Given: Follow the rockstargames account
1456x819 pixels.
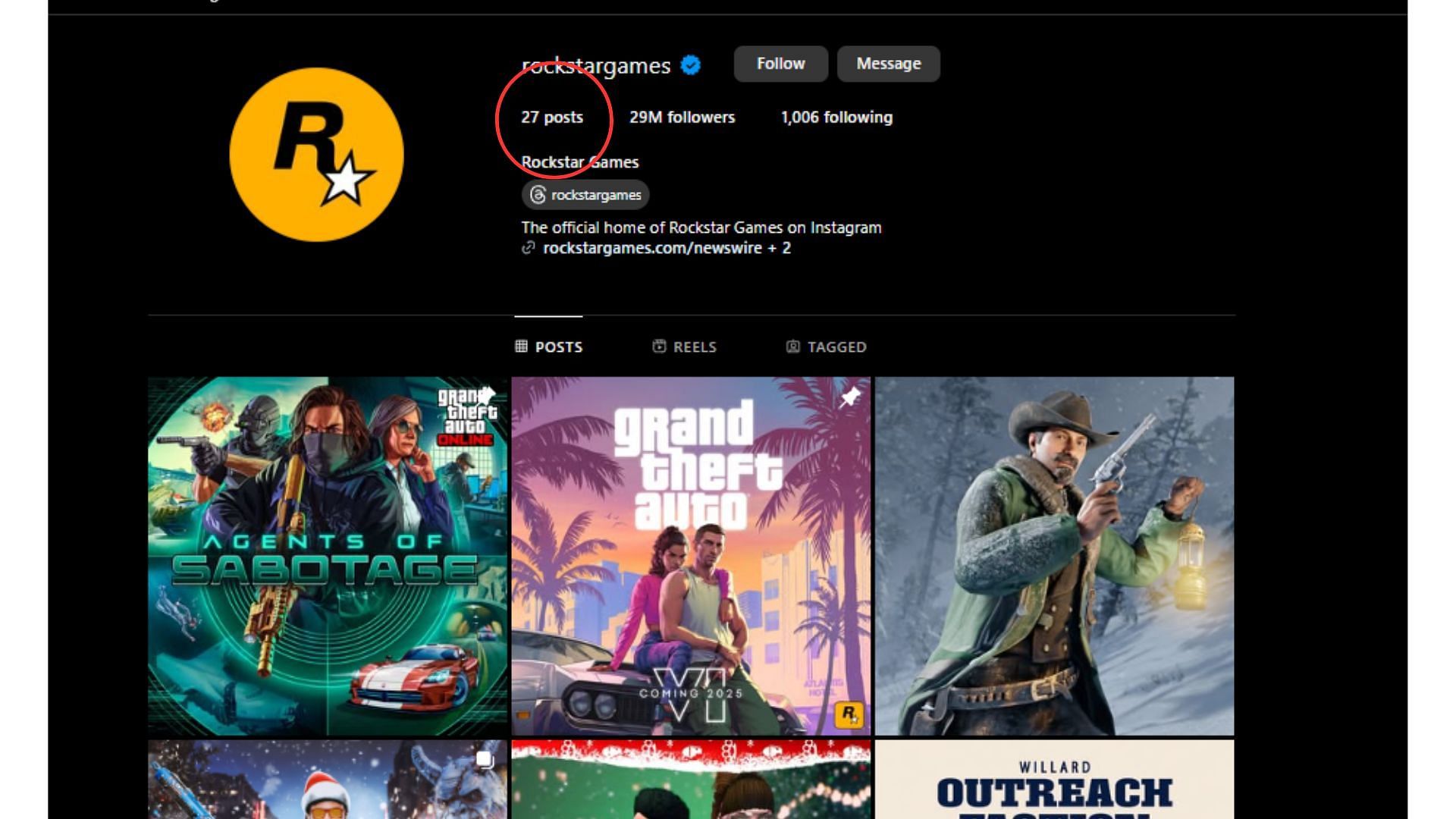Looking at the screenshot, I should click(780, 64).
